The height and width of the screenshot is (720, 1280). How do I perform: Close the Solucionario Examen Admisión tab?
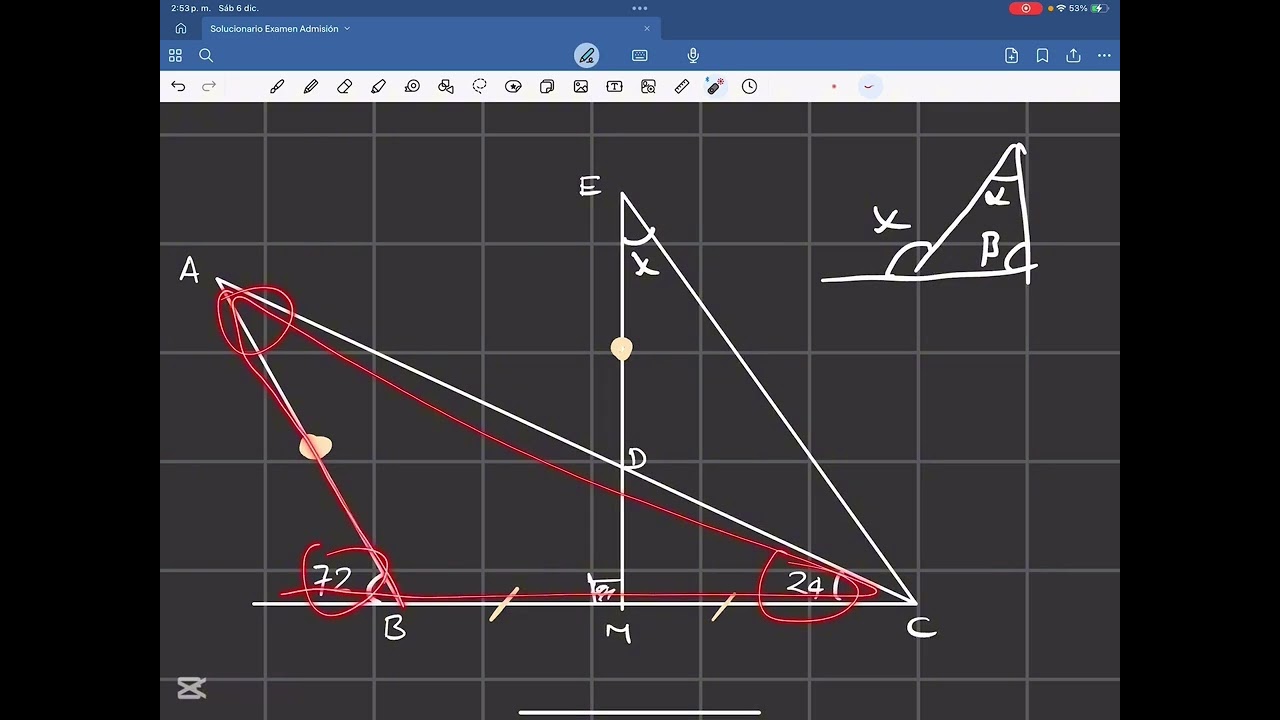click(647, 29)
